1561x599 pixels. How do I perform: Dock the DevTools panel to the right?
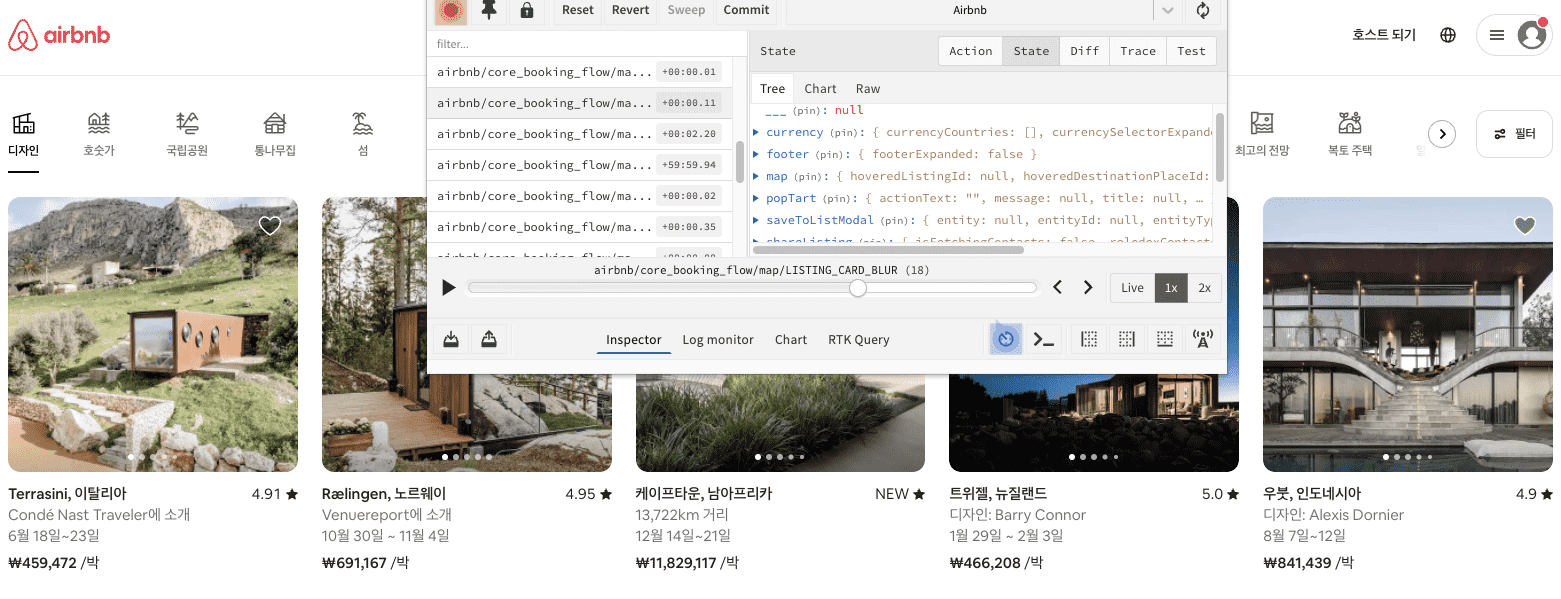point(1127,340)
